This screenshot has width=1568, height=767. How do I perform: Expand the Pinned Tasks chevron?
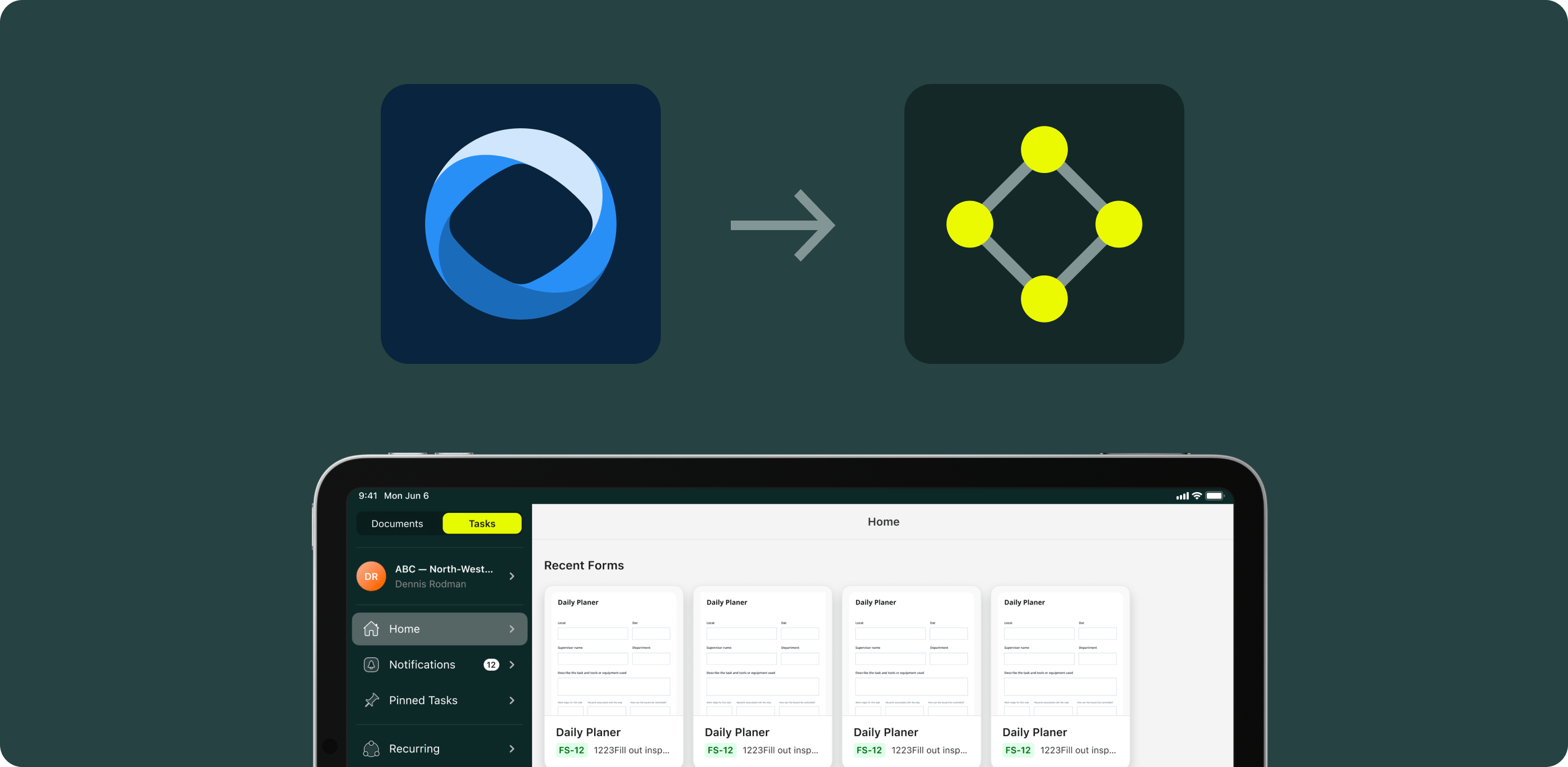pos(512,700)
